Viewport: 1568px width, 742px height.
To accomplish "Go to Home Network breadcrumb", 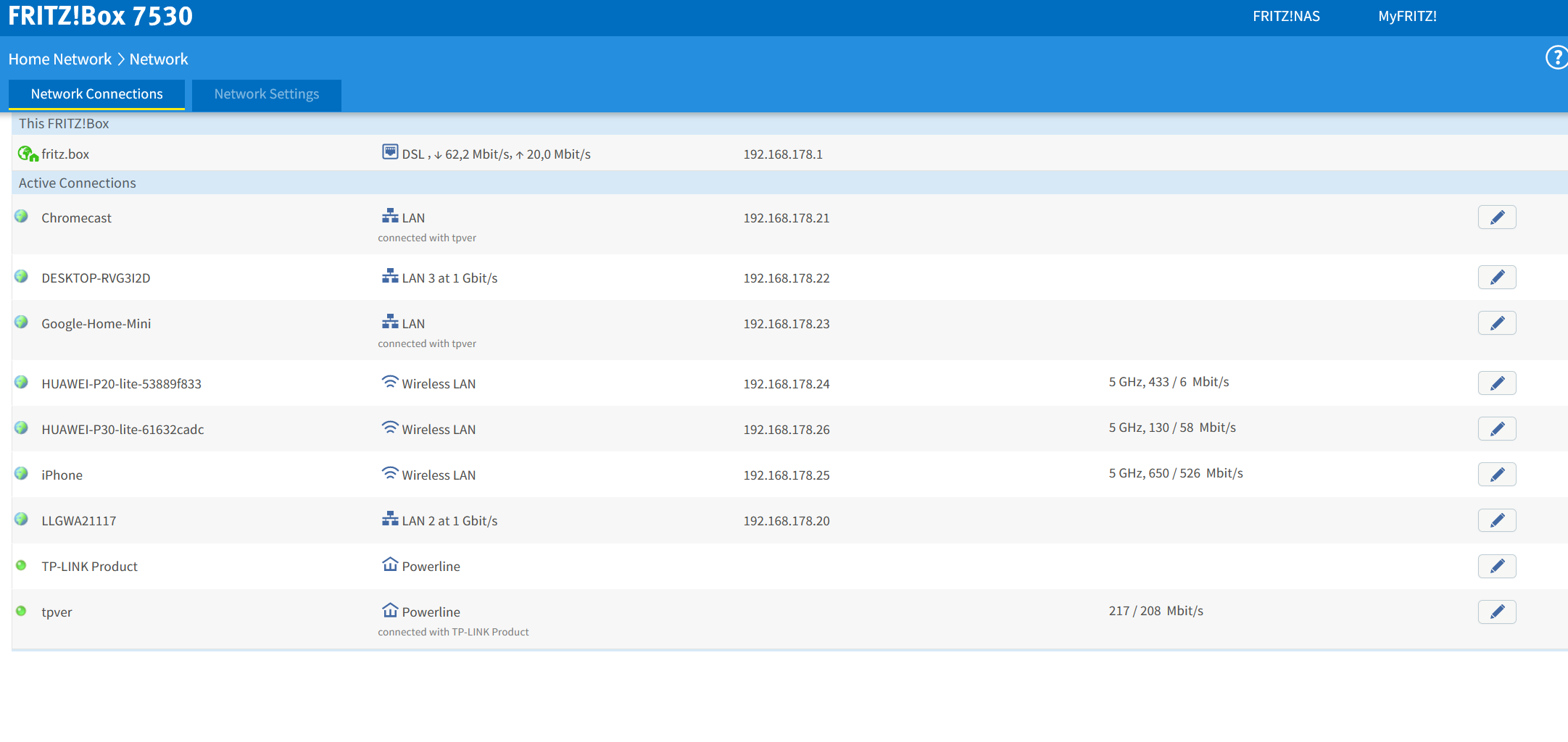I will click(x=60, y=59).
